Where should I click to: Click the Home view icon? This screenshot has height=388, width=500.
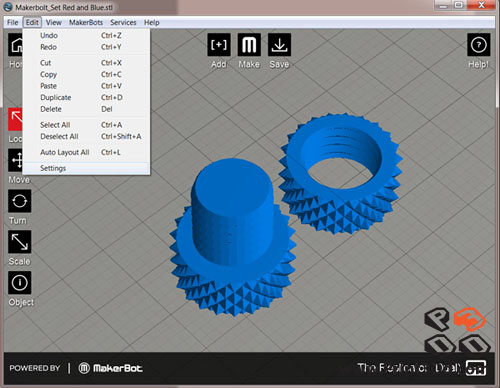[15, 44]
